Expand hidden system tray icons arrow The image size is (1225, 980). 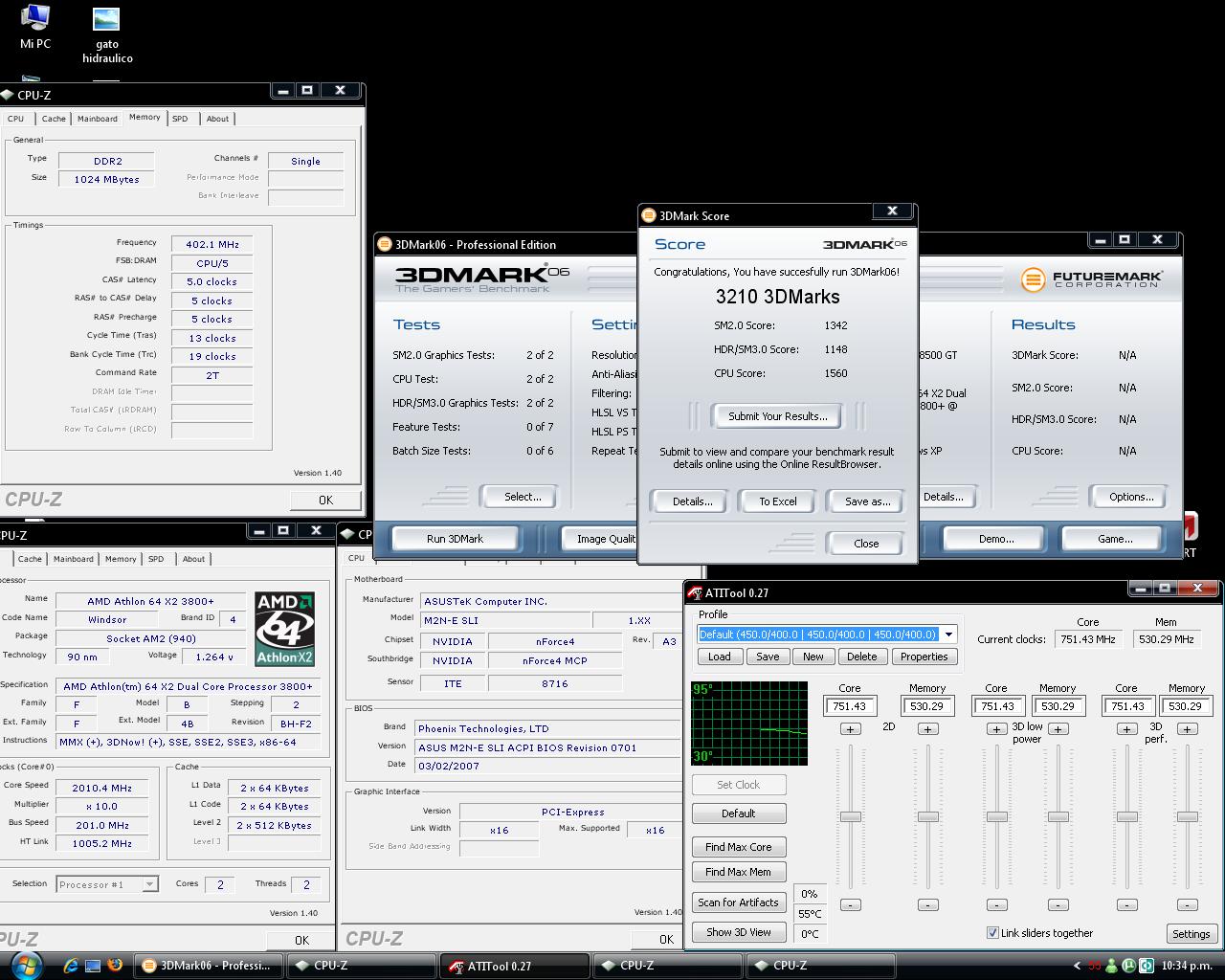(1078, 966)
